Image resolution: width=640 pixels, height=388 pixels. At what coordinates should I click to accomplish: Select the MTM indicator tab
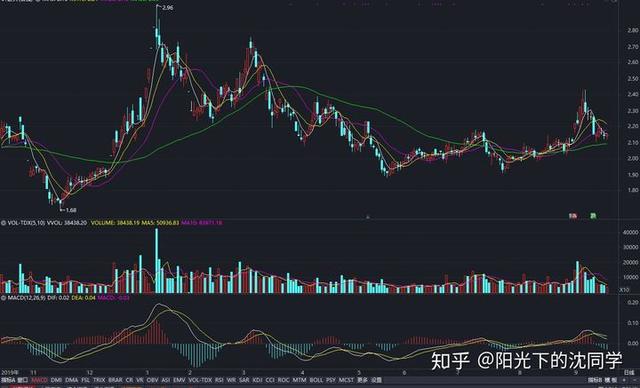[300, 380]
